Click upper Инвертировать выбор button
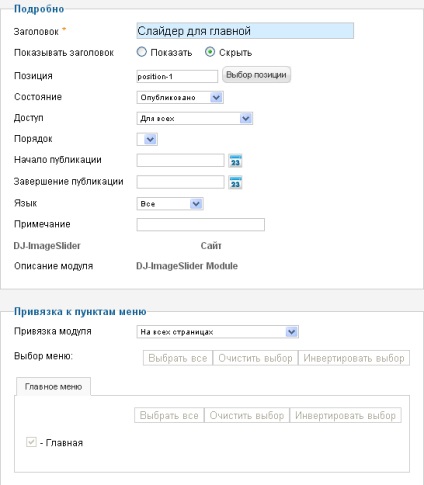 pyautogui.click(x=354, y=358)
